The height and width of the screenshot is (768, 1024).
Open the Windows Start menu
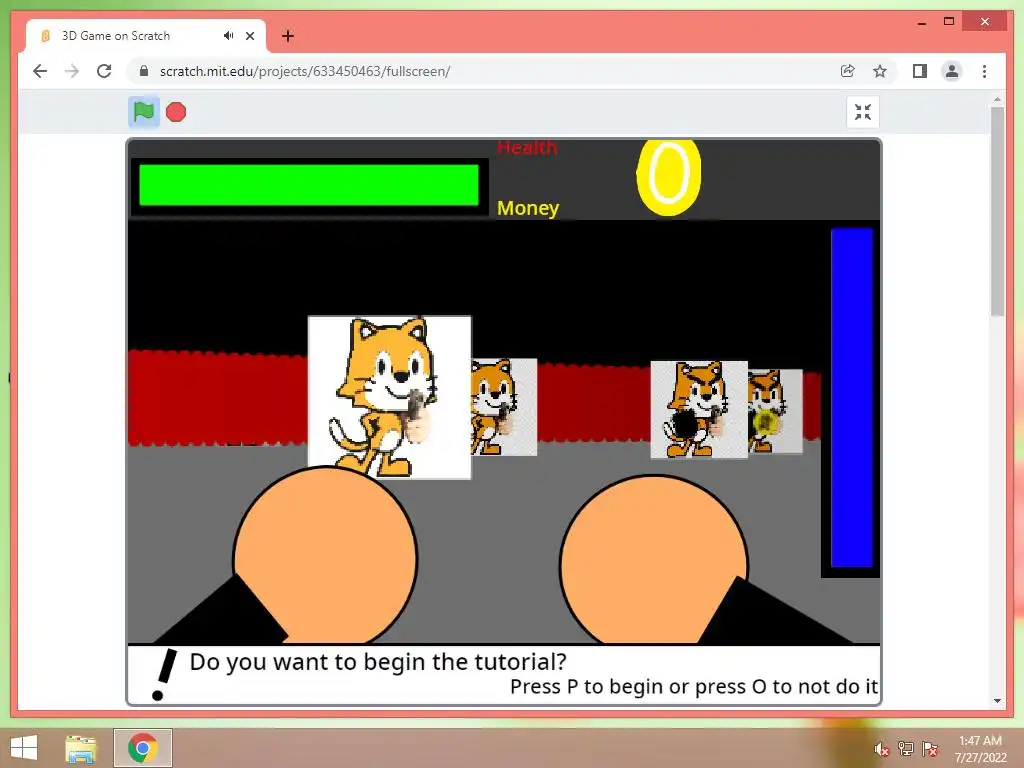tap(24, 748)
